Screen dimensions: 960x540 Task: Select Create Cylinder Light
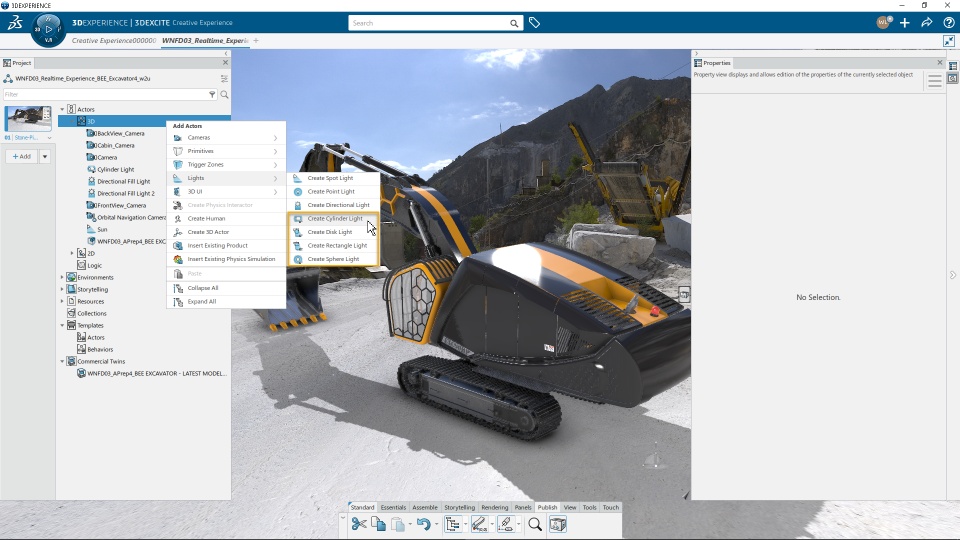click(334, 219)
